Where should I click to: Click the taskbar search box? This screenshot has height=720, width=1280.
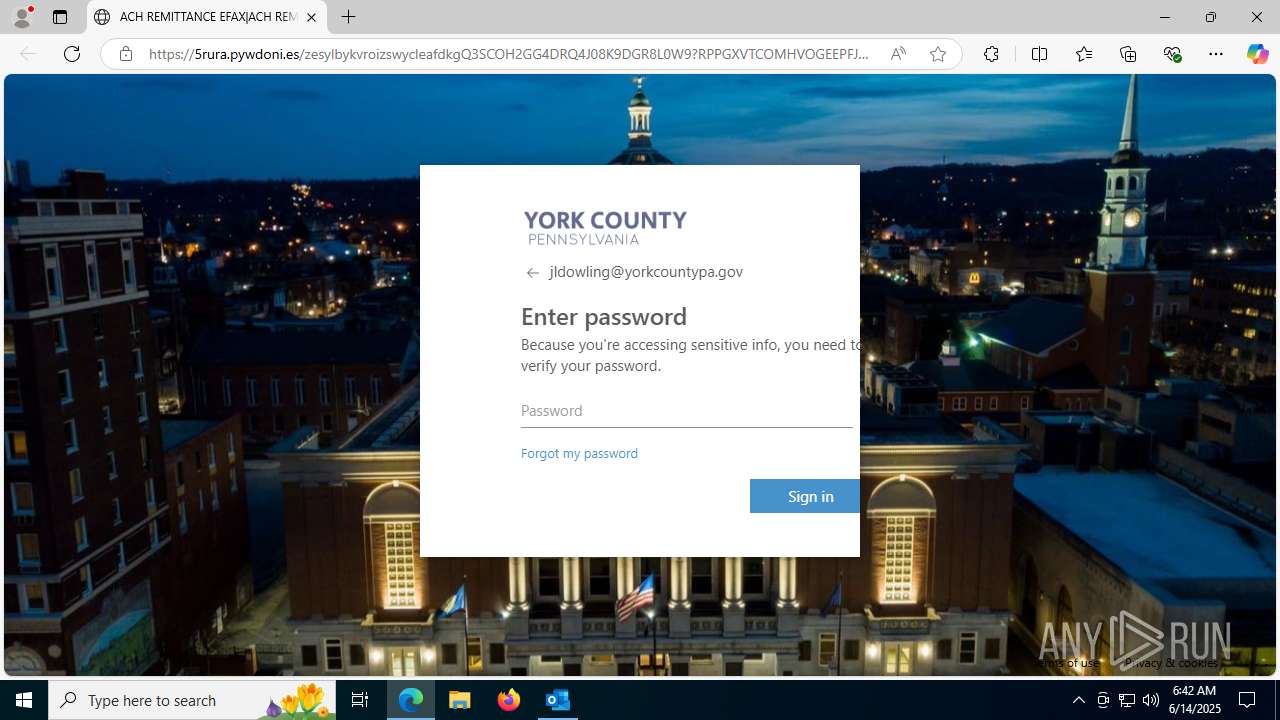(x=192, y=700)
